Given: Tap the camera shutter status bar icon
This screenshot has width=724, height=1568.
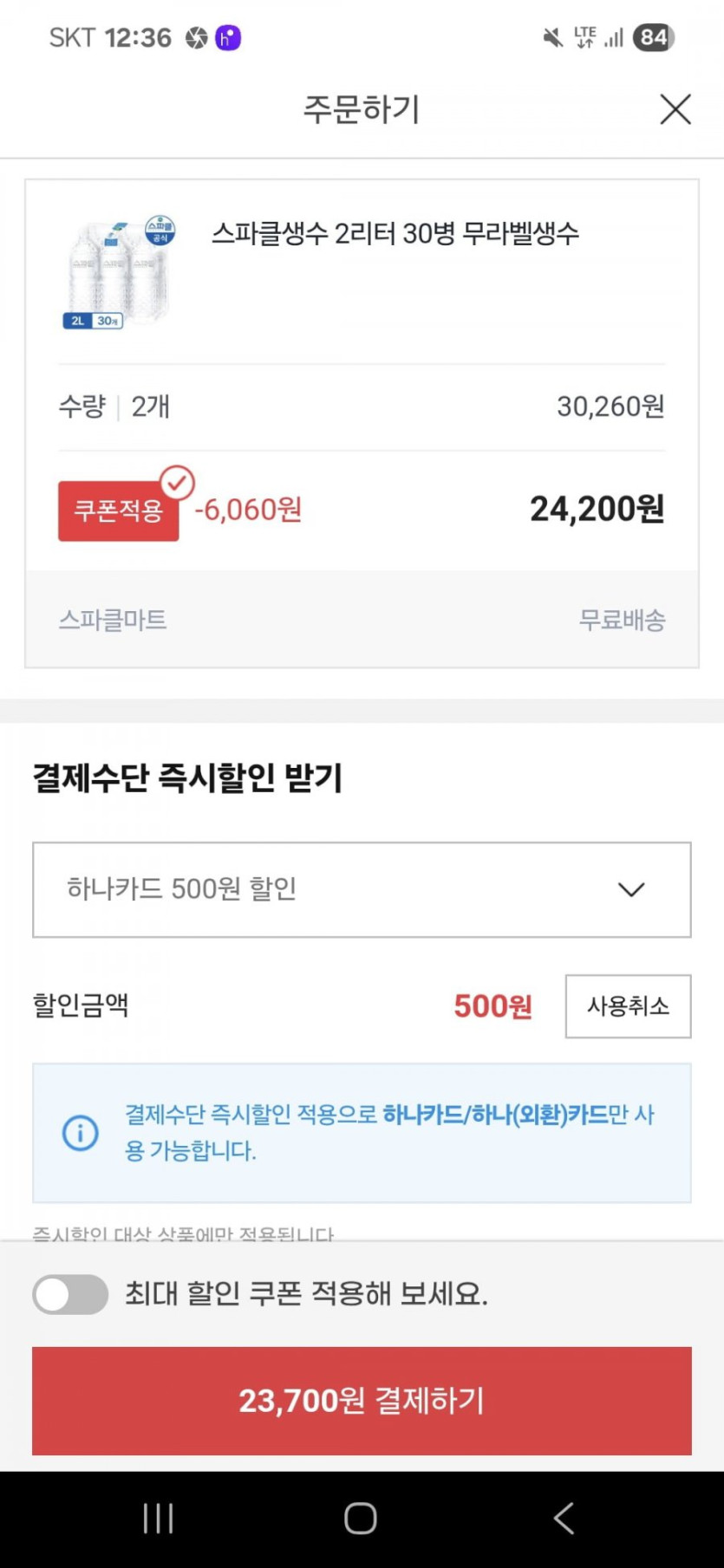Looking at the screenshot, I should 197,38.
